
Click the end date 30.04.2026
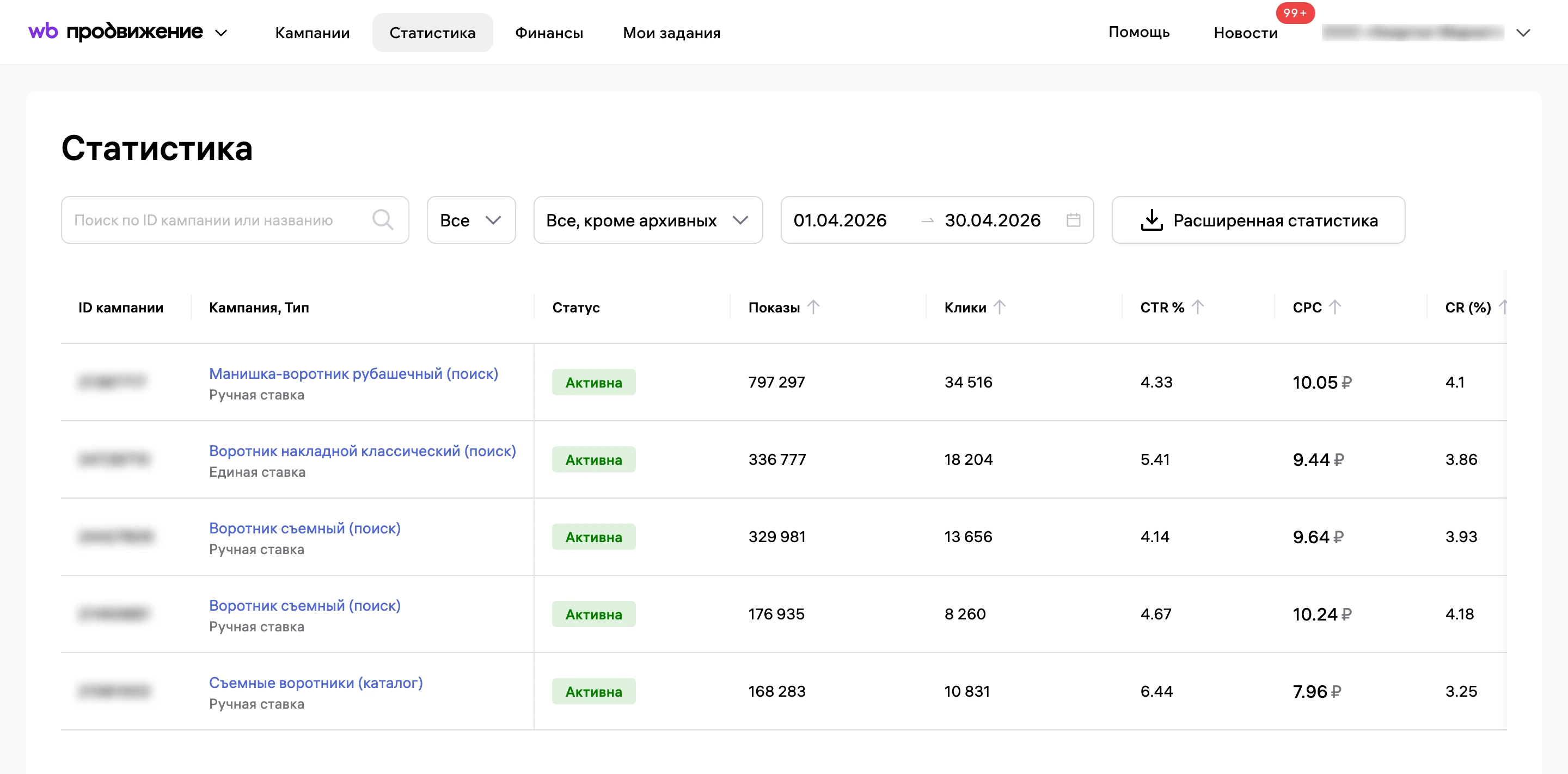(992, 220)
